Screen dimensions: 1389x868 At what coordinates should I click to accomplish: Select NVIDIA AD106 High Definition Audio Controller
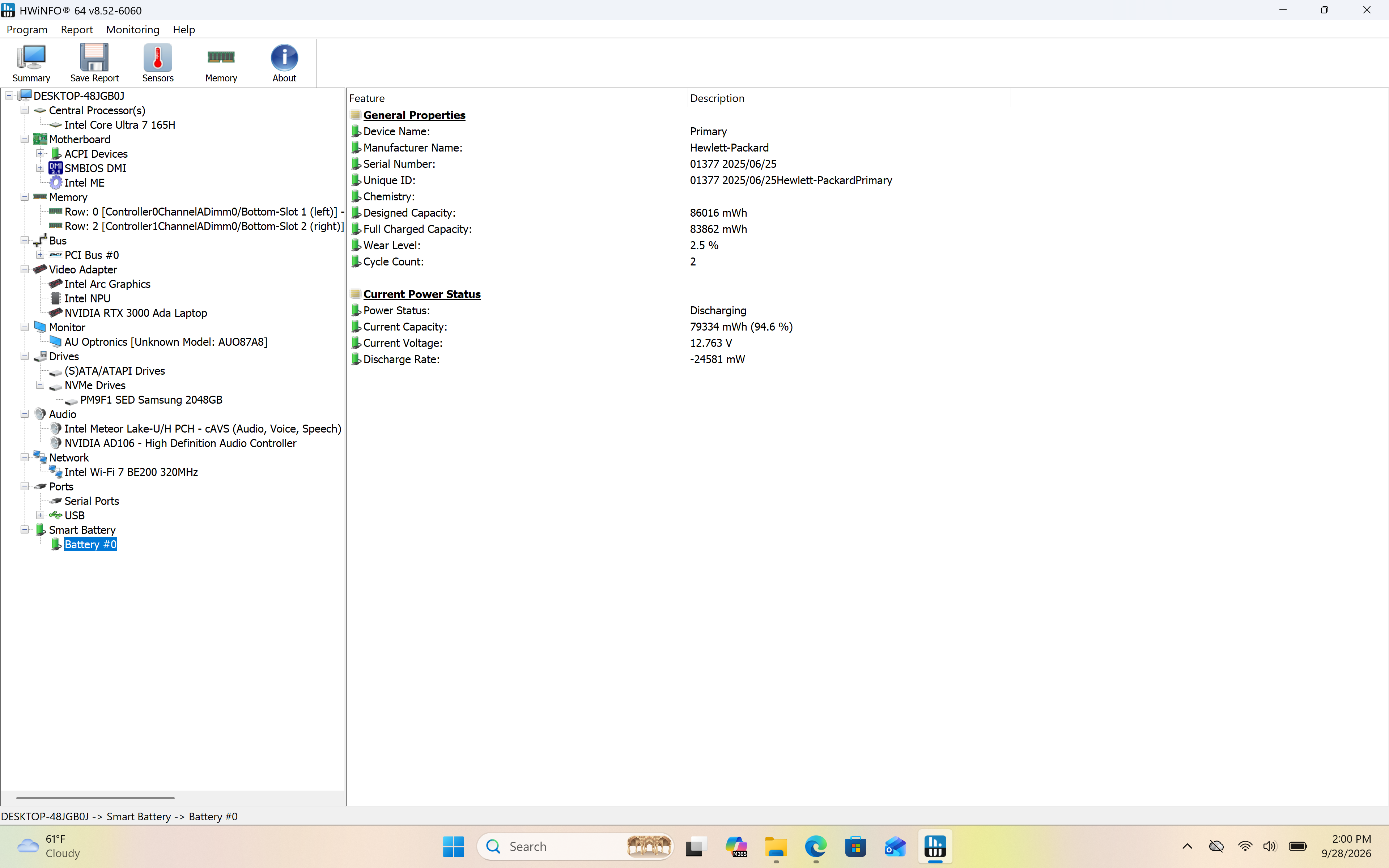pyautogui.click(x=180, y=443)
